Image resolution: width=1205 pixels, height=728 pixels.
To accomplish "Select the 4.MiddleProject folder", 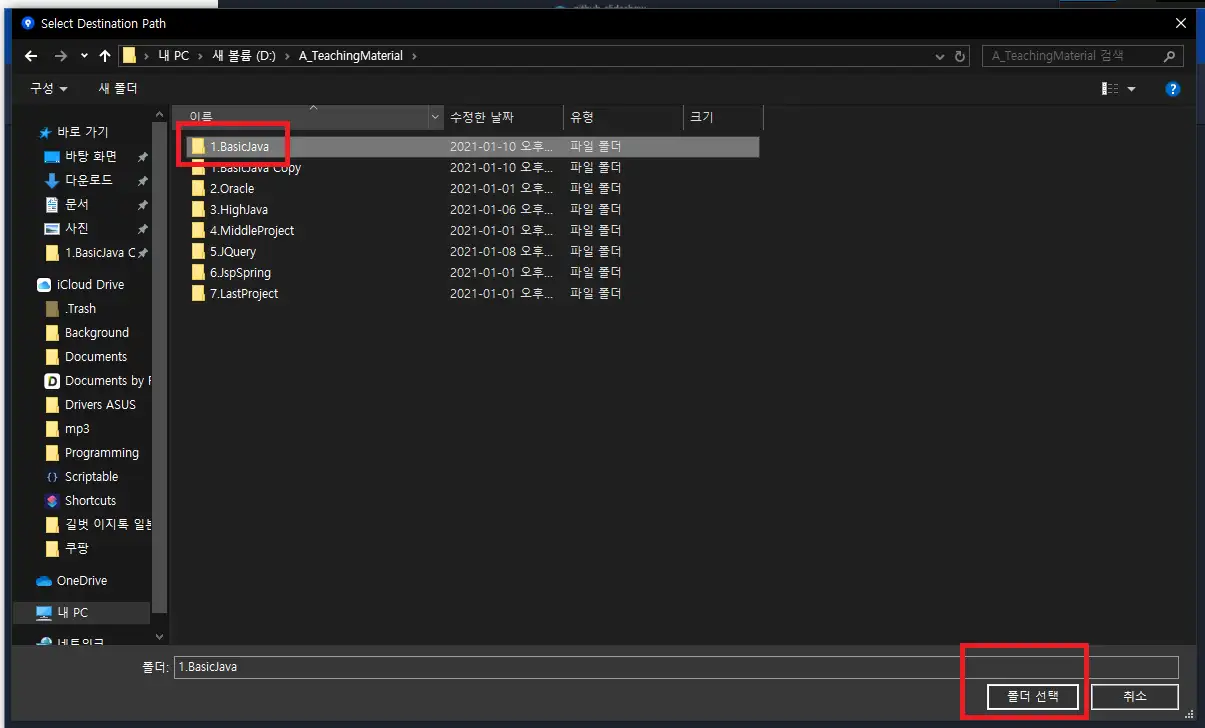I will (x=471, y=230).
